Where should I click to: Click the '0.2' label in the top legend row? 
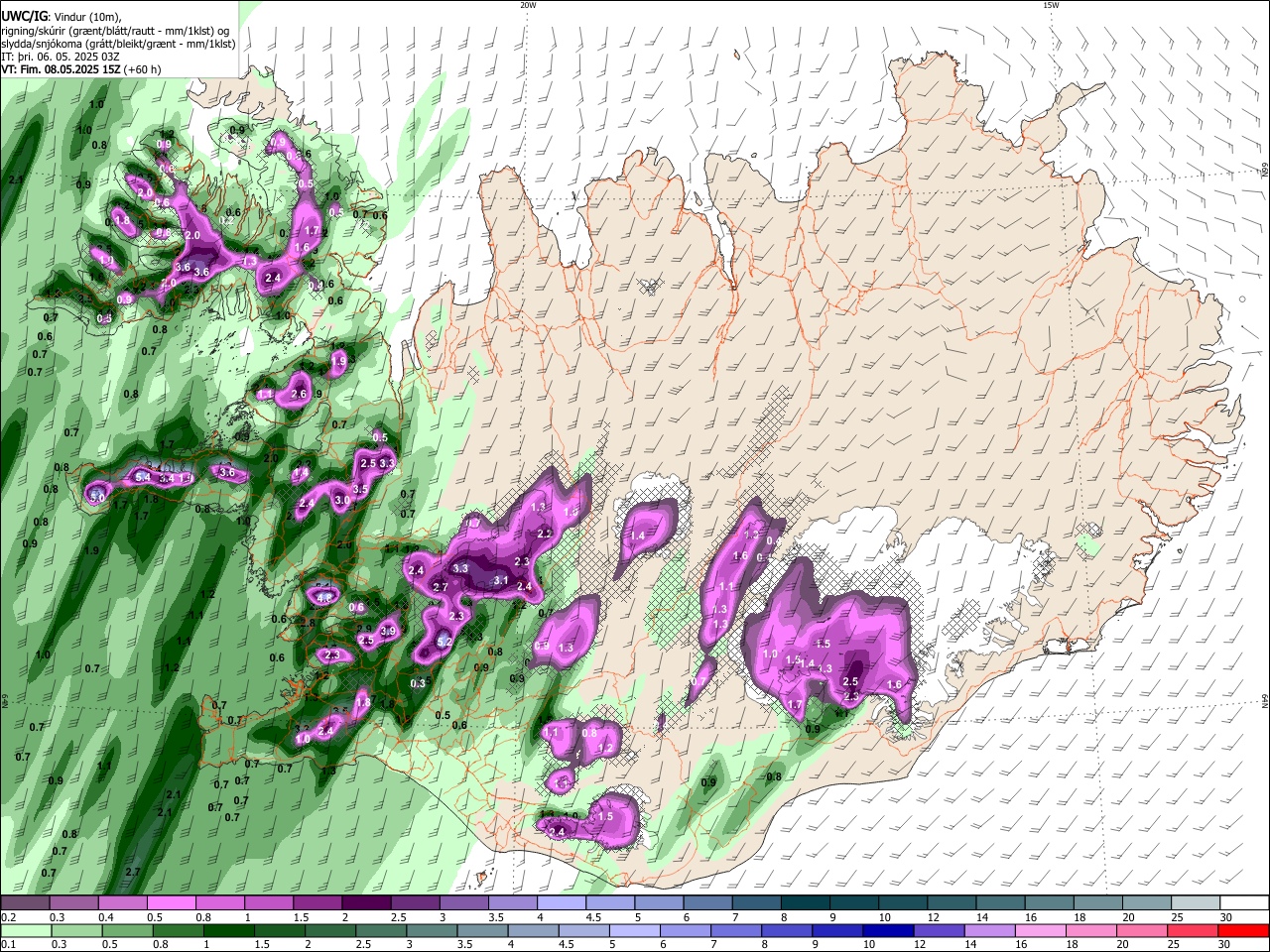coord(9,917)
